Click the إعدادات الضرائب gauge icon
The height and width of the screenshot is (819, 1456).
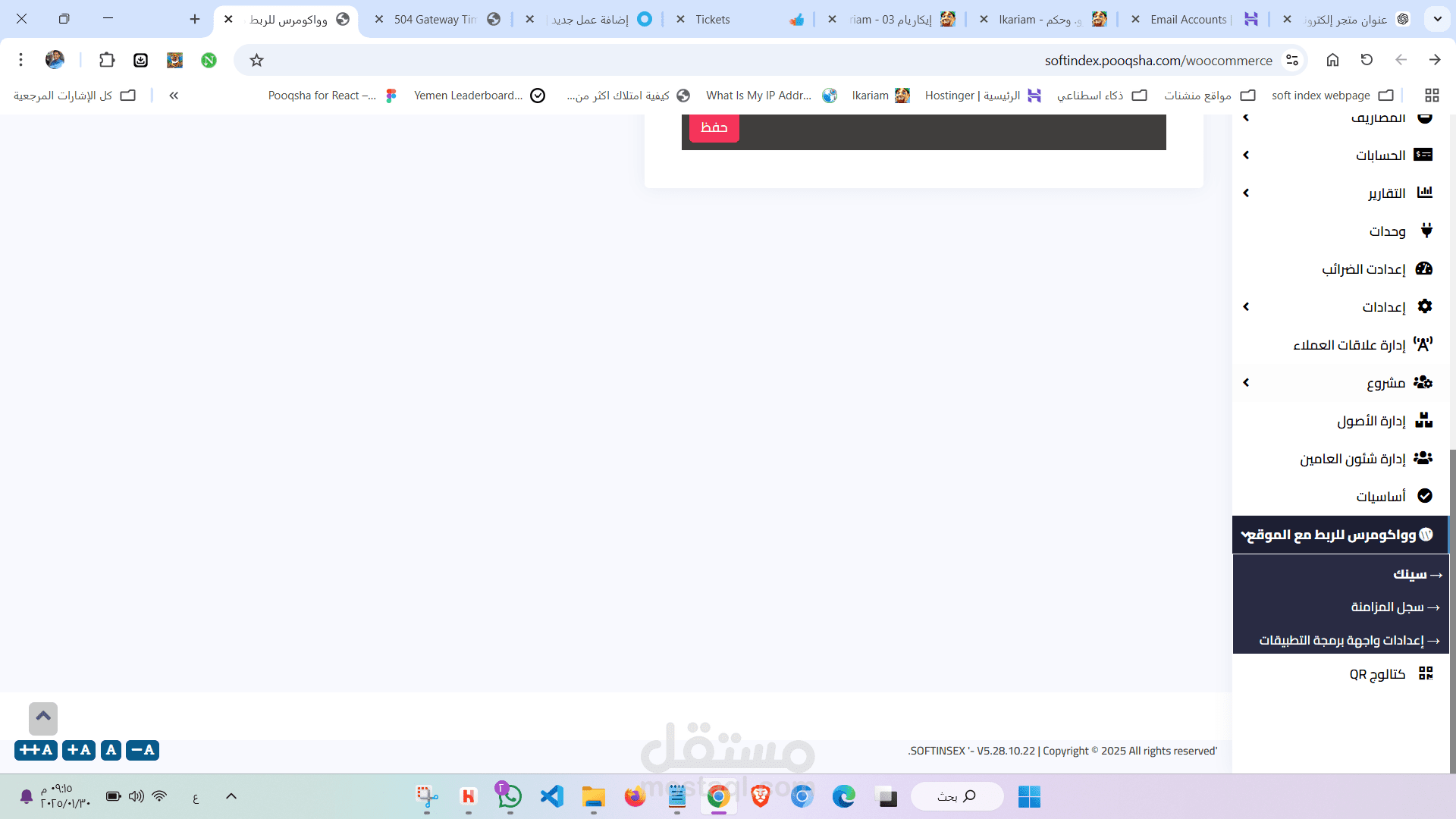[1424, 268]
